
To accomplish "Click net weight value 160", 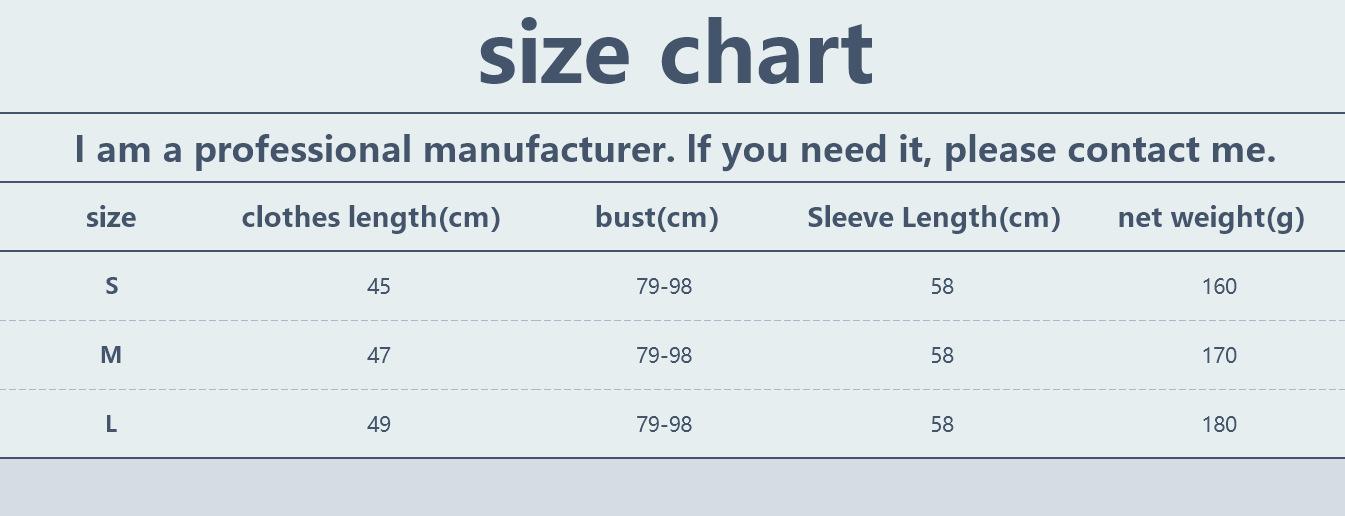I will [1219, 287].
